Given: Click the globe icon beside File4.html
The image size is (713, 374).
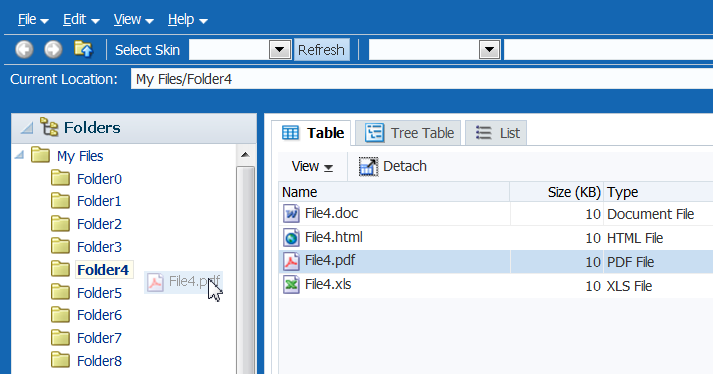Looking at the screenshot, I should click(x=291, y=238).
